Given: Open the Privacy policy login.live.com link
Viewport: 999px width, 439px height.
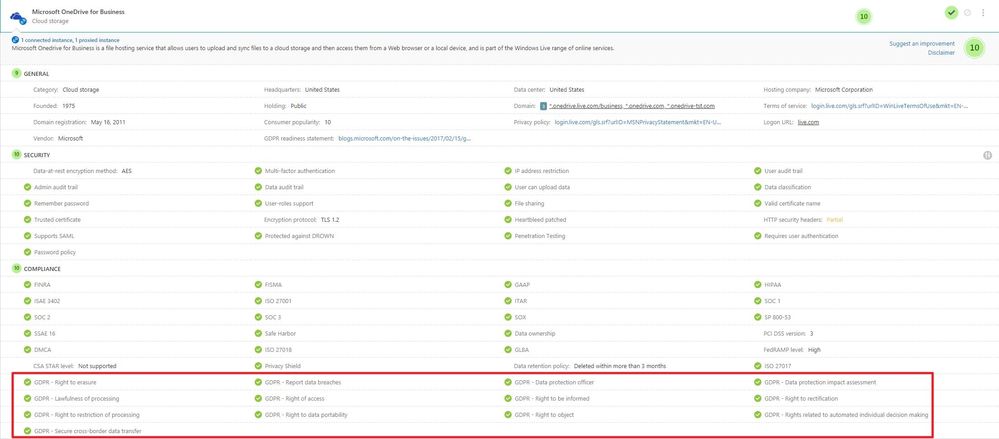Looking at the screenshot, I should (638, 122).
